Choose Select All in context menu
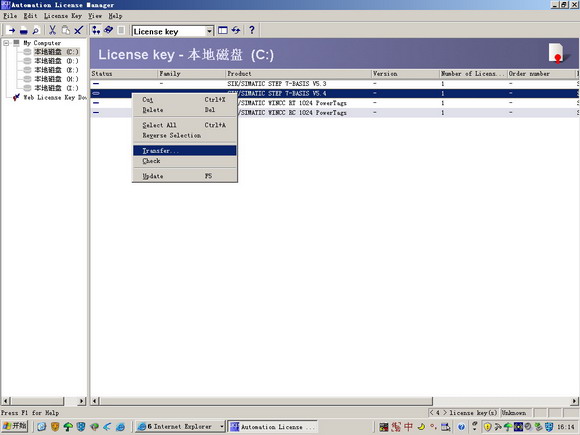Image resolution: width=580 pixels, height=435 pixels. [185, 125]
